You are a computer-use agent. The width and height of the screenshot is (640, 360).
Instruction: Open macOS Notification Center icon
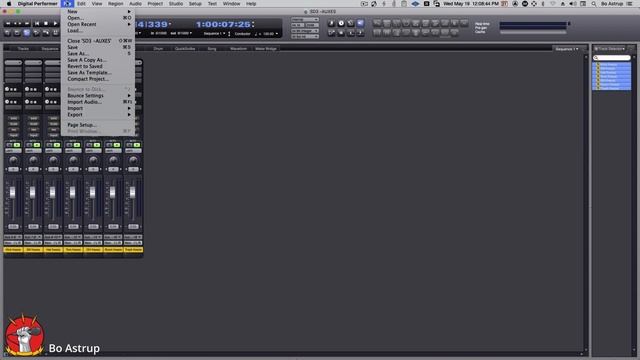click(629, 4)
